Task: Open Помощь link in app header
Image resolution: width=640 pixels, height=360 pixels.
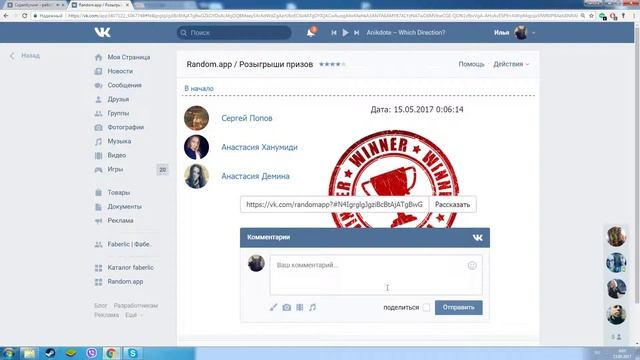Action: coord(471,64)
